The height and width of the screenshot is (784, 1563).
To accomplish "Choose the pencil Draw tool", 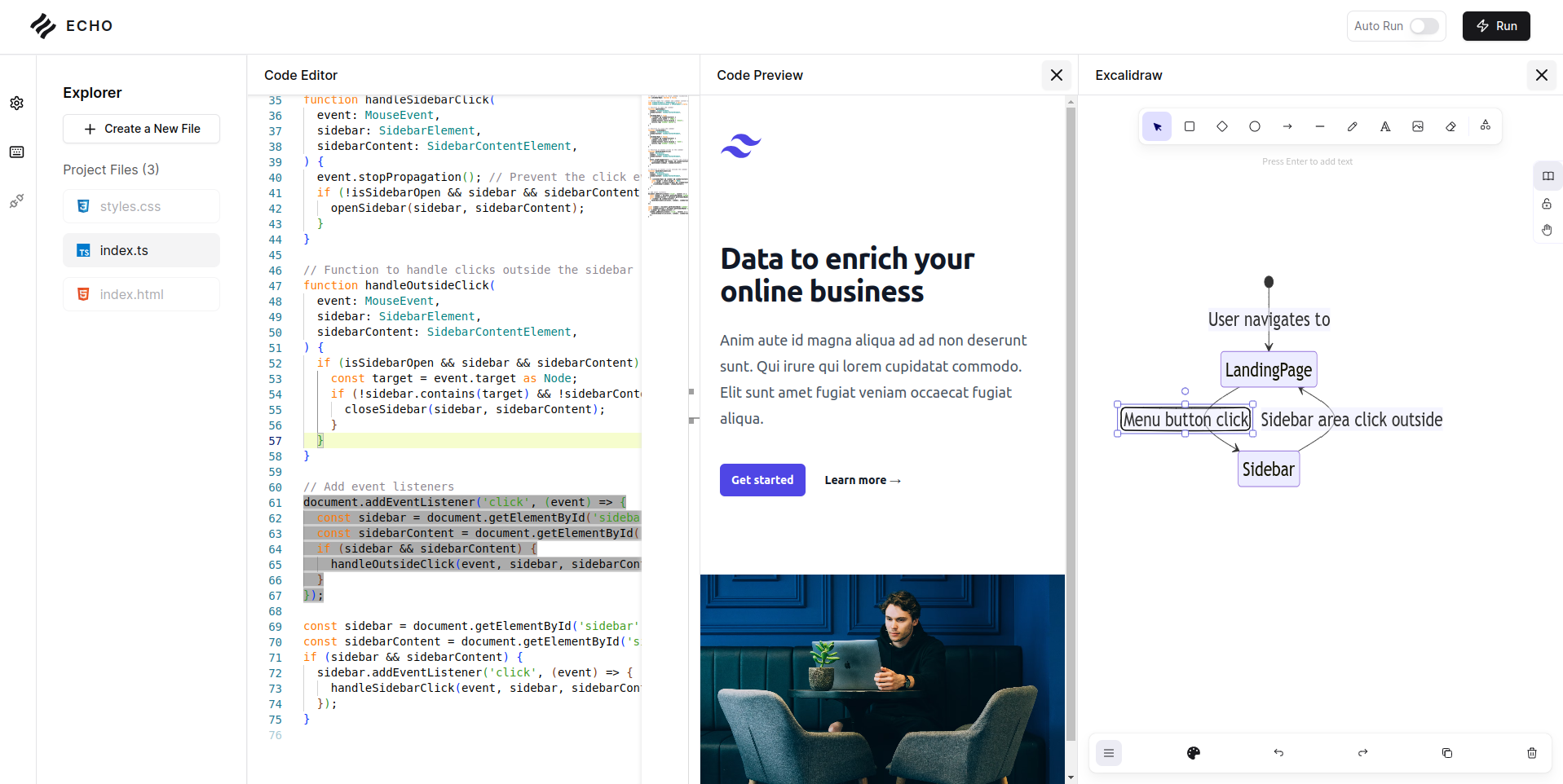I will (1353, 126).
